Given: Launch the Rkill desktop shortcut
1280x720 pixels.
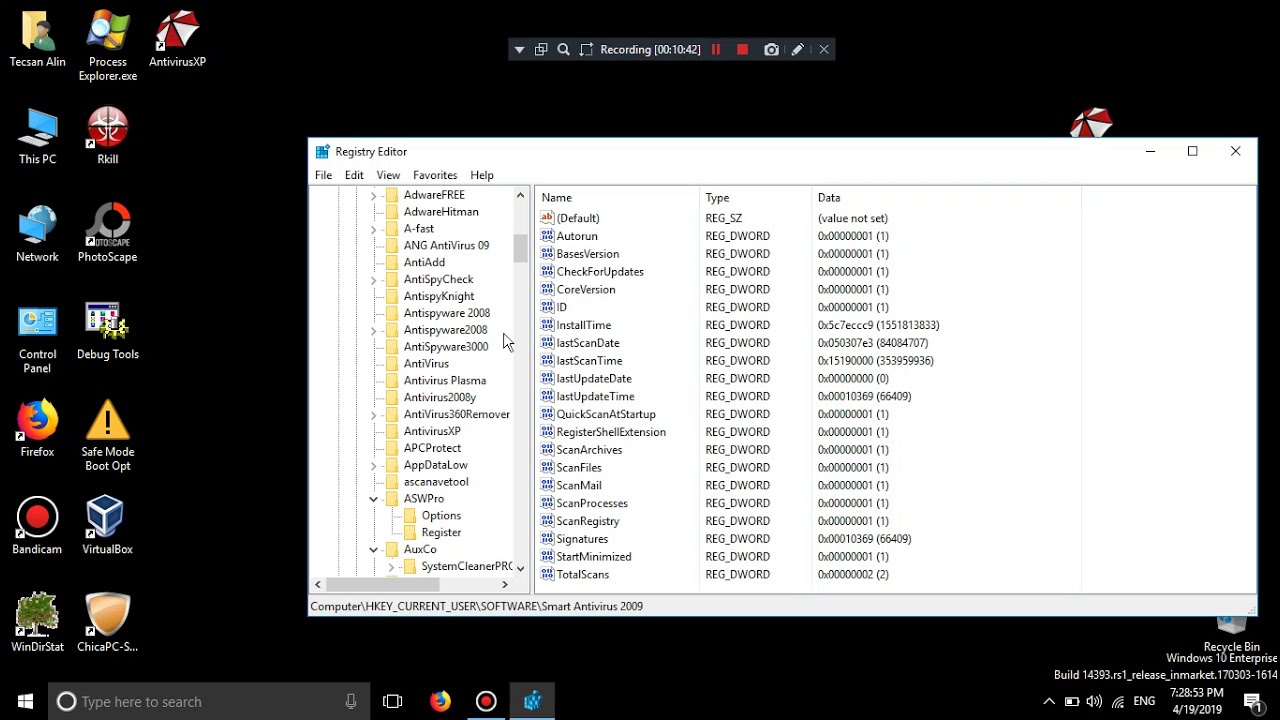Looking at the screenshot, I should [x=108, y=137].
